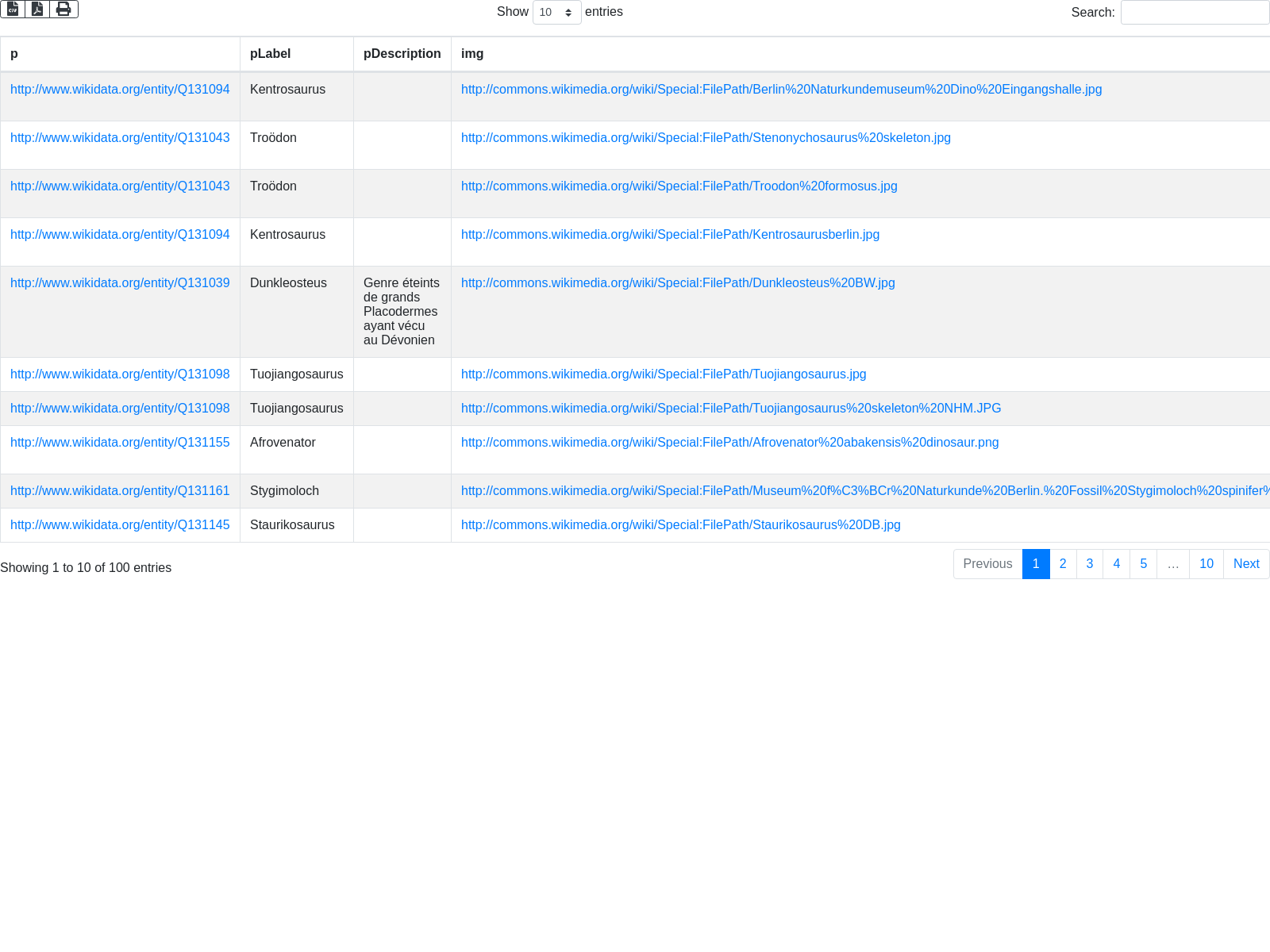Navigate to page 5
Screen dimensions: 1270x952
pyautogui.click(x=1143, y=564)
